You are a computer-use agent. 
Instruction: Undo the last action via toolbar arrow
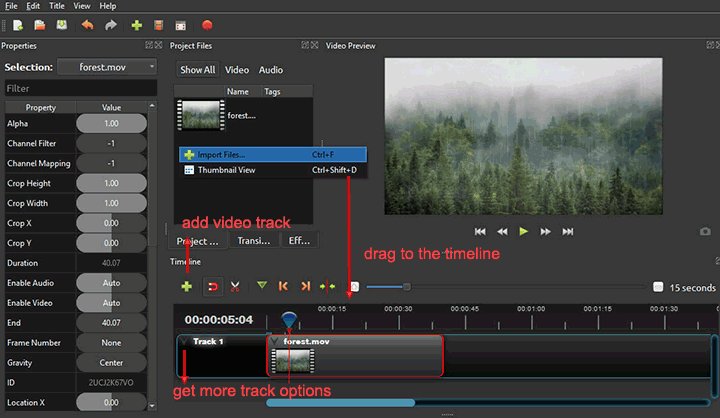coord(87,24)
